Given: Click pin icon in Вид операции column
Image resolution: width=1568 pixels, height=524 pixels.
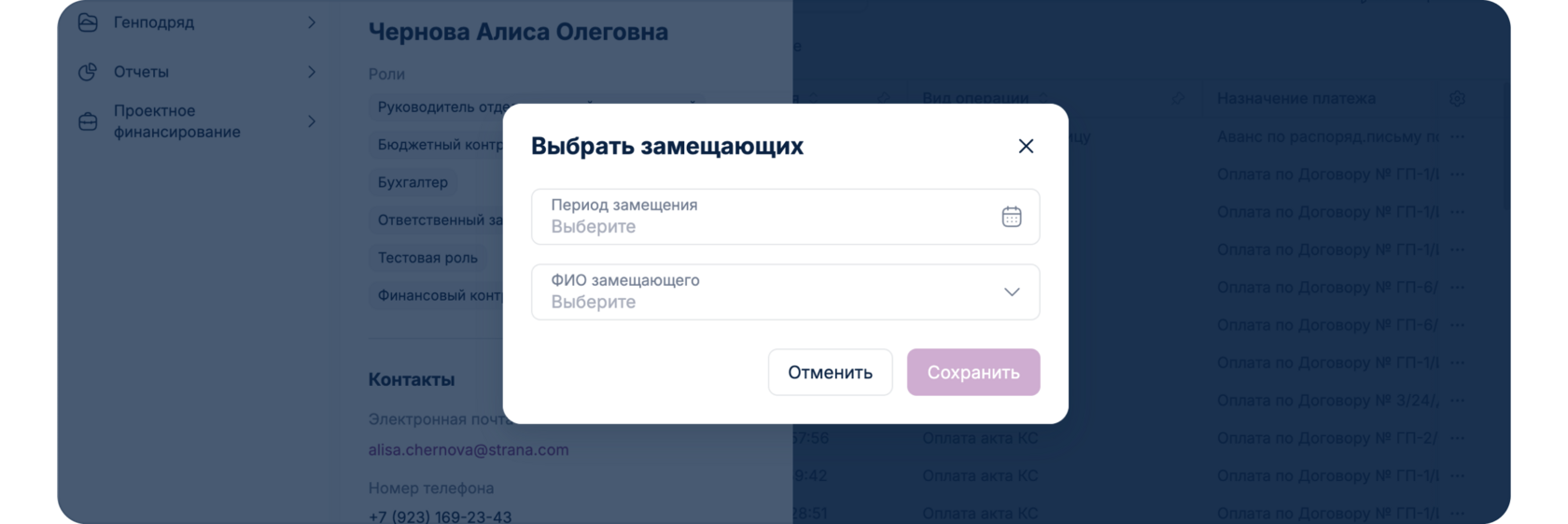Looking at the screenshot, I should (x=1178, y=98).
